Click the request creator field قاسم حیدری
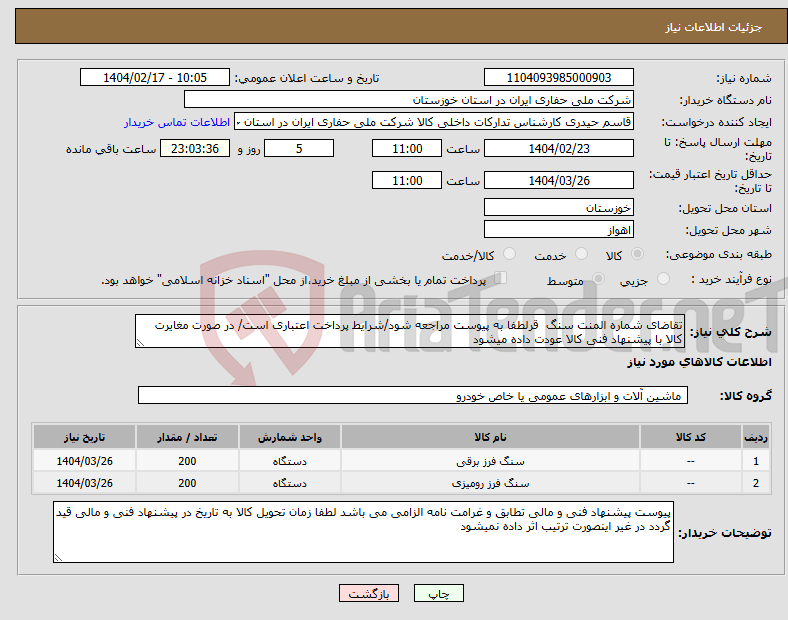Screen dimensions: 788x620 click(x=434, y=122)
